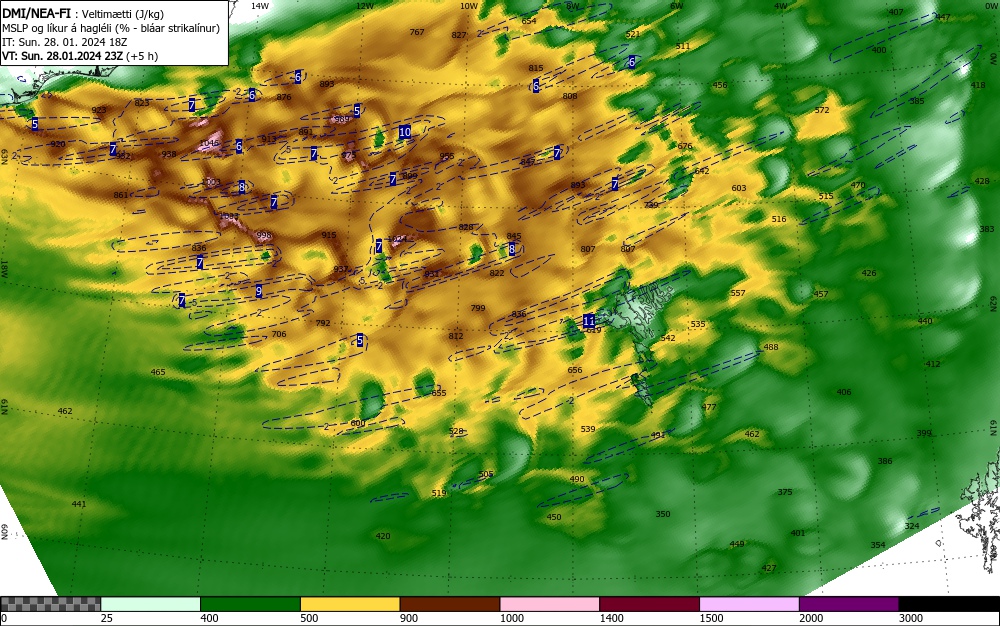Click the 557 map value

[738, 293]
